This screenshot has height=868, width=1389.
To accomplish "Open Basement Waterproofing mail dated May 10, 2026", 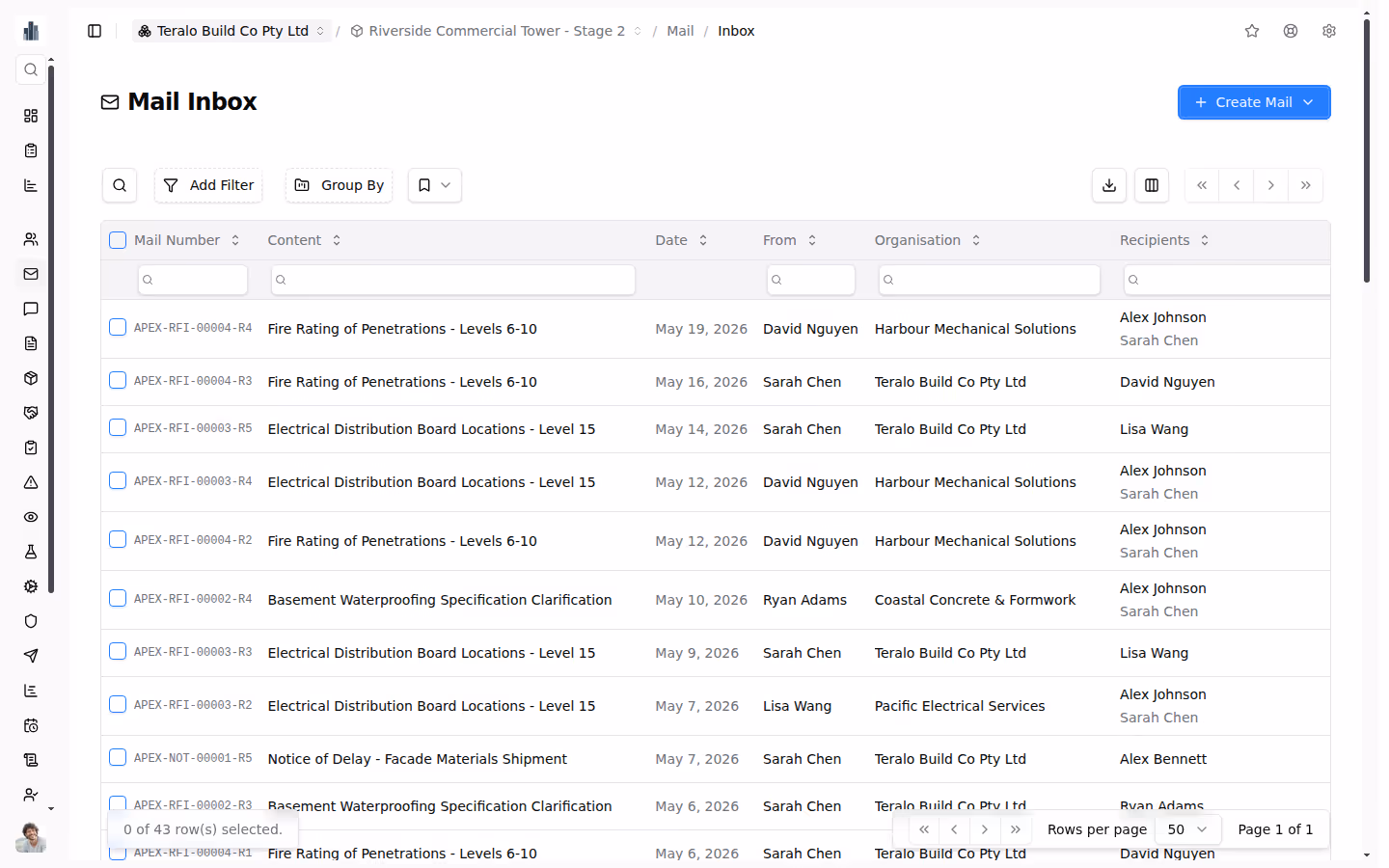I will pos(440,600).
